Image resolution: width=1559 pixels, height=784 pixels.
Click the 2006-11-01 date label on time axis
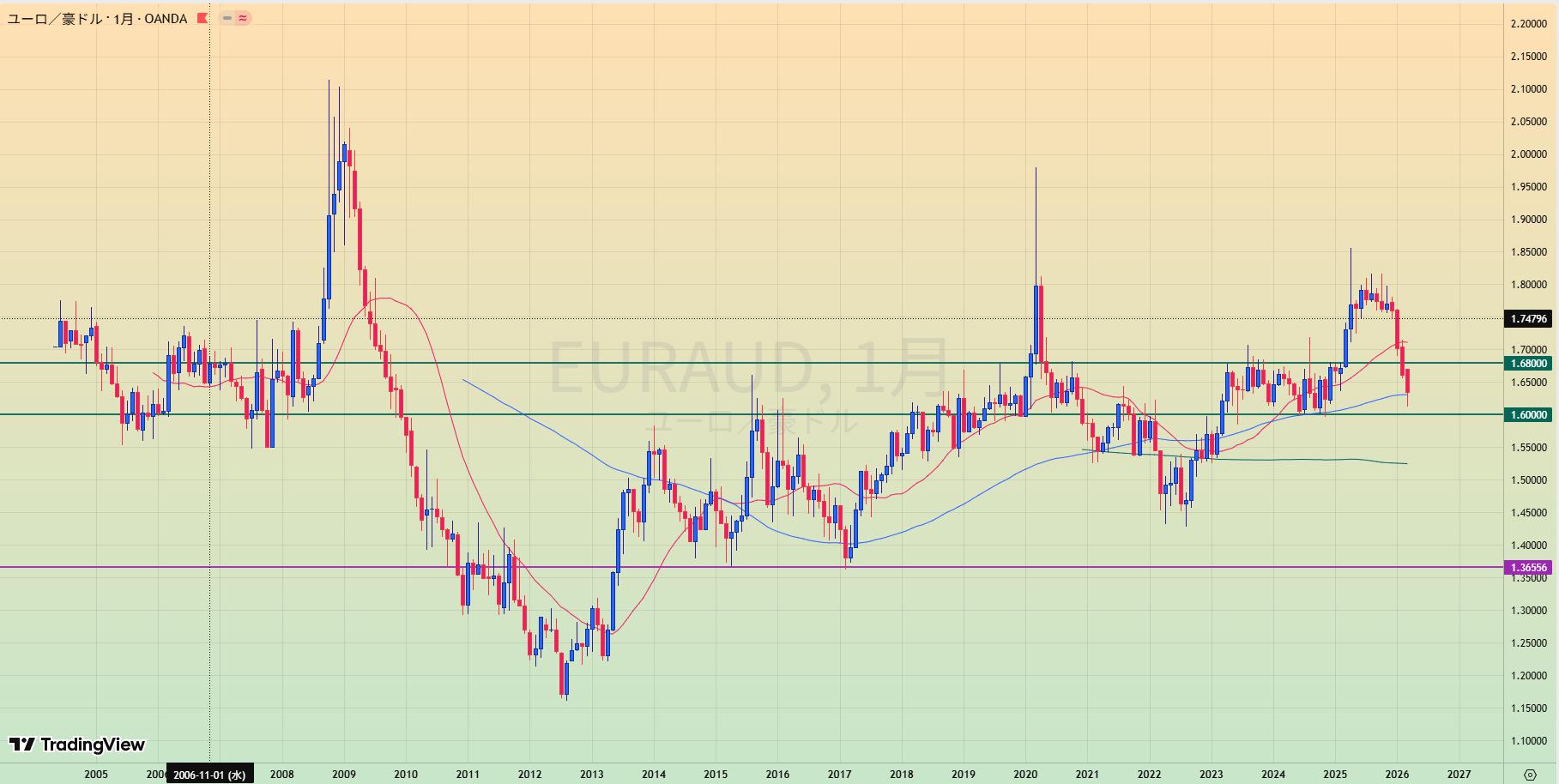(x=209, y=774)
